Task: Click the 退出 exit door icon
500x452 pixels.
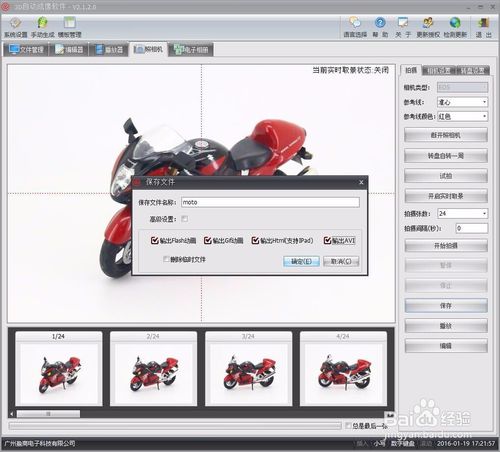Action: point(483,27)
